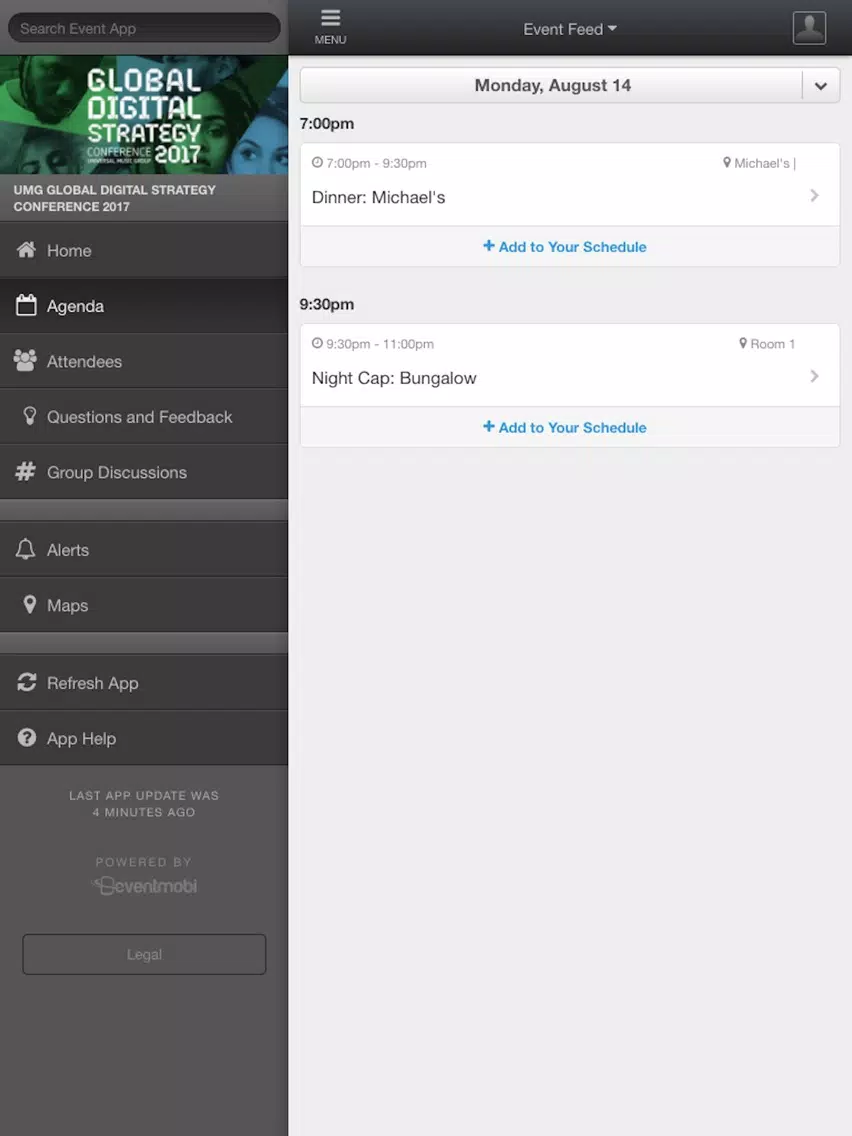Click the lightbulb icon for Questions and Feedback
852x1136 pixels.
pos(30,416)
